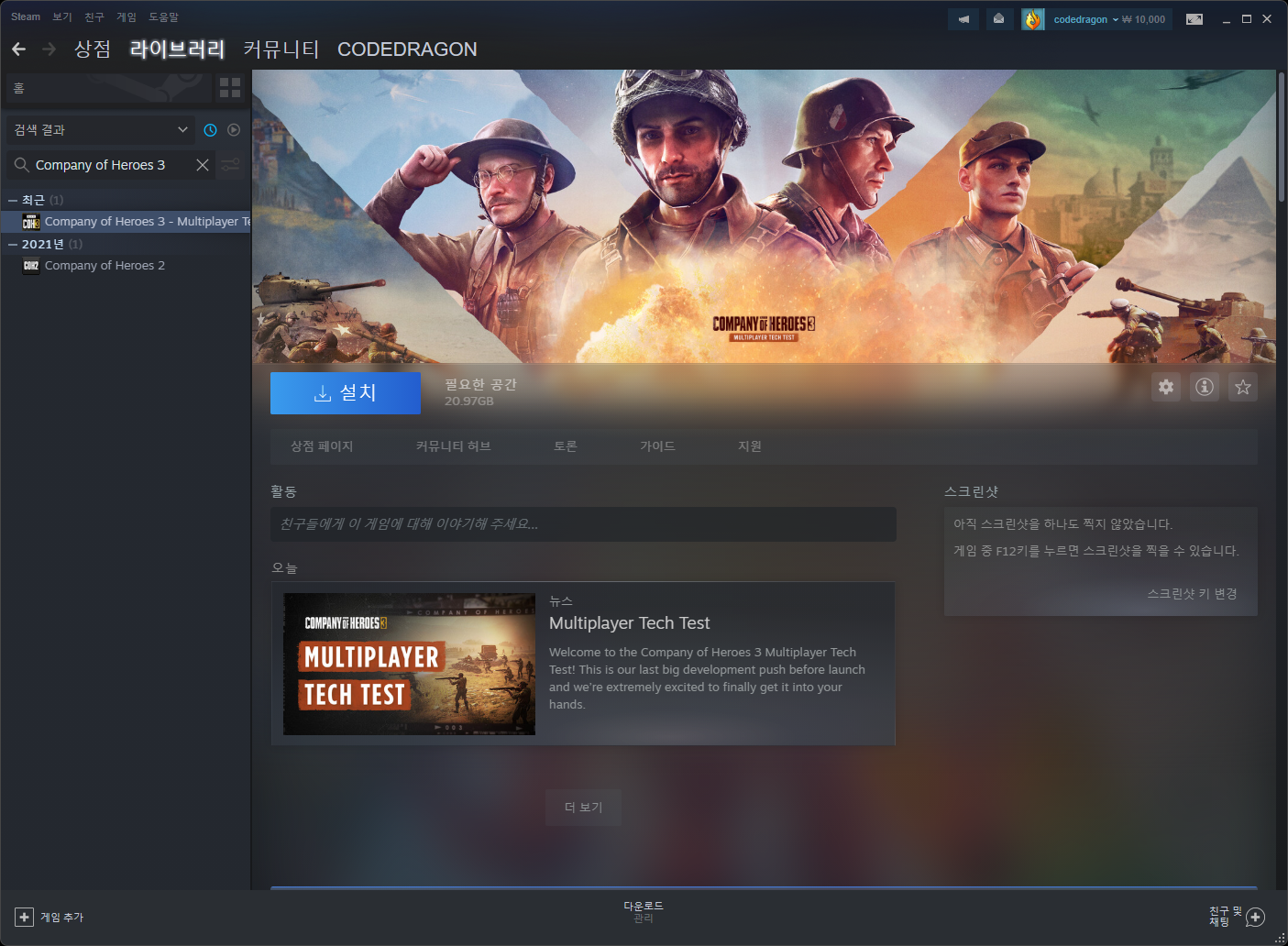Open 다운로드 관리 at the bottom
The image size is (1288, 946).
coord(644,911)
